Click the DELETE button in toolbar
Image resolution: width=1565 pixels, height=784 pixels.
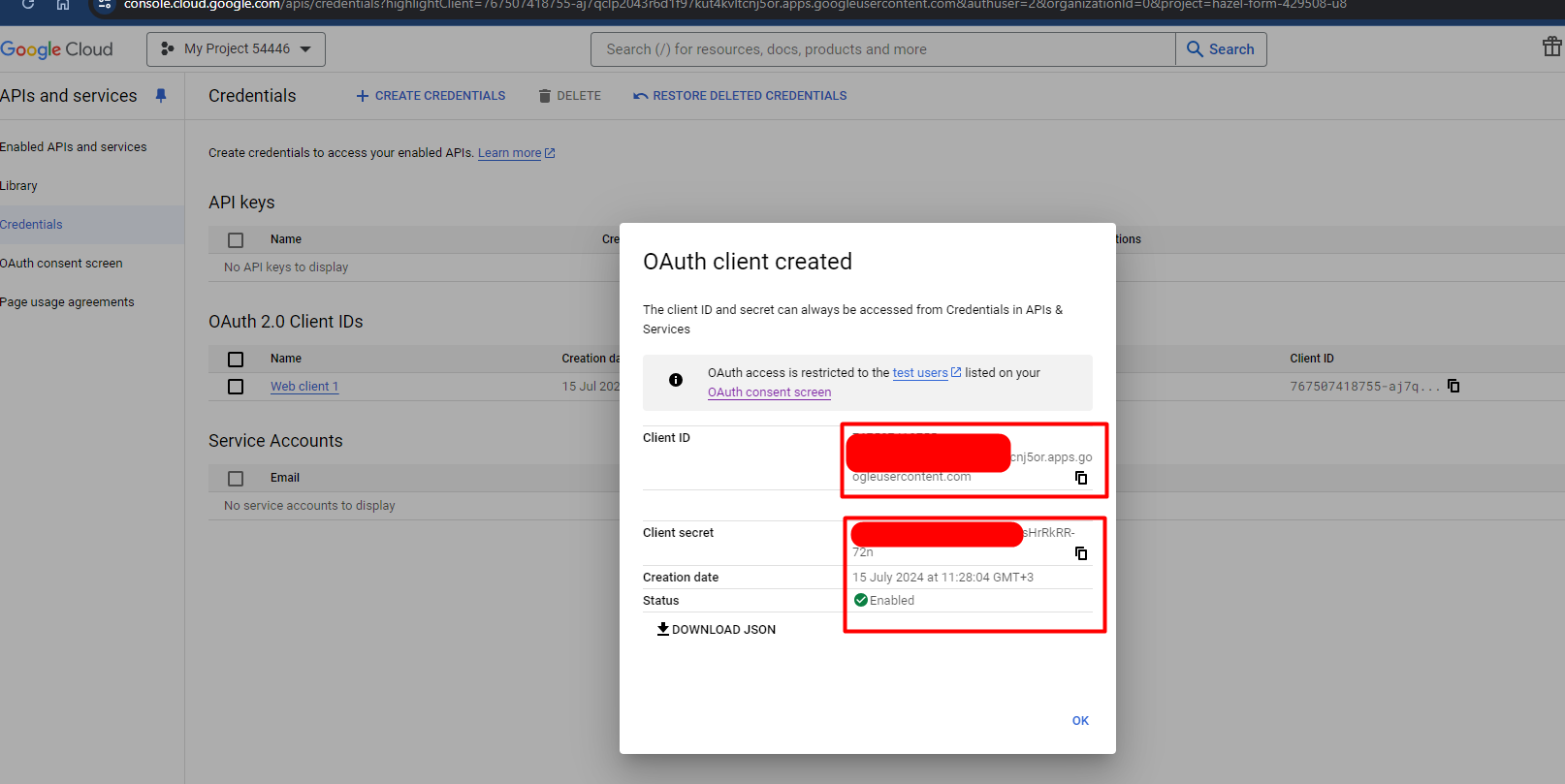click(570, 96)
